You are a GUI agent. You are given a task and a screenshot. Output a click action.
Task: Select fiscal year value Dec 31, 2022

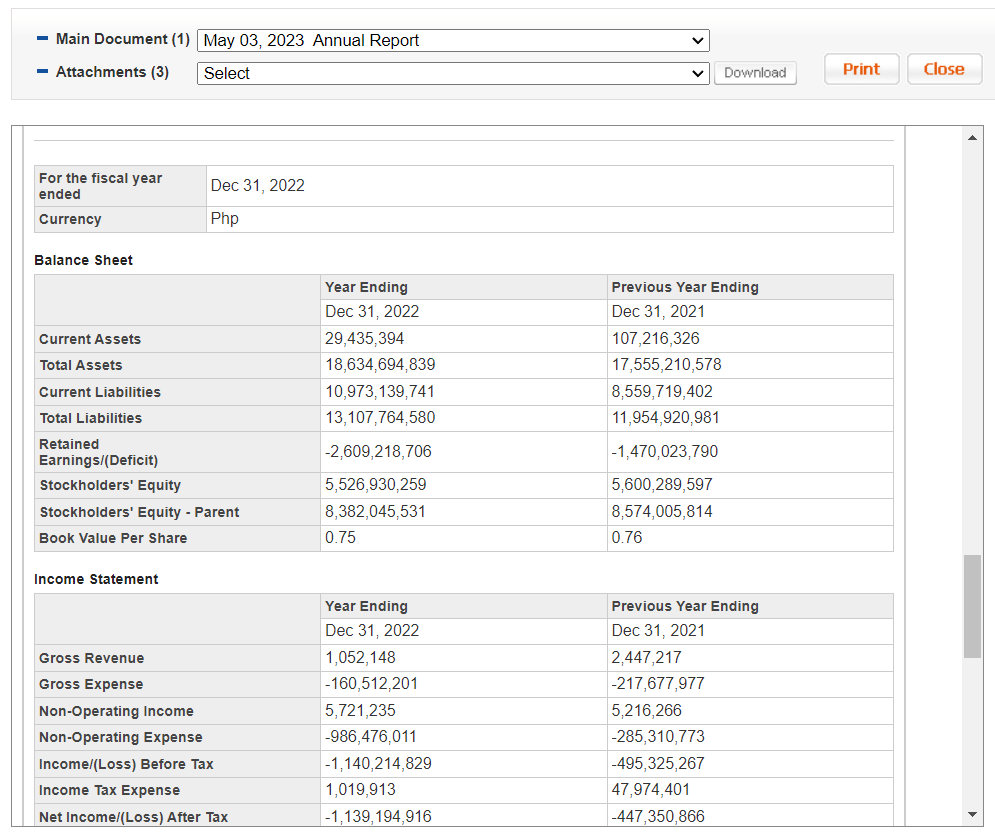258,185
